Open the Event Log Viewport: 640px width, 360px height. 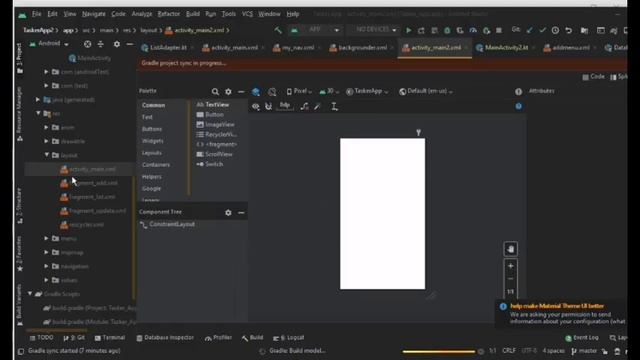point(582,338)
